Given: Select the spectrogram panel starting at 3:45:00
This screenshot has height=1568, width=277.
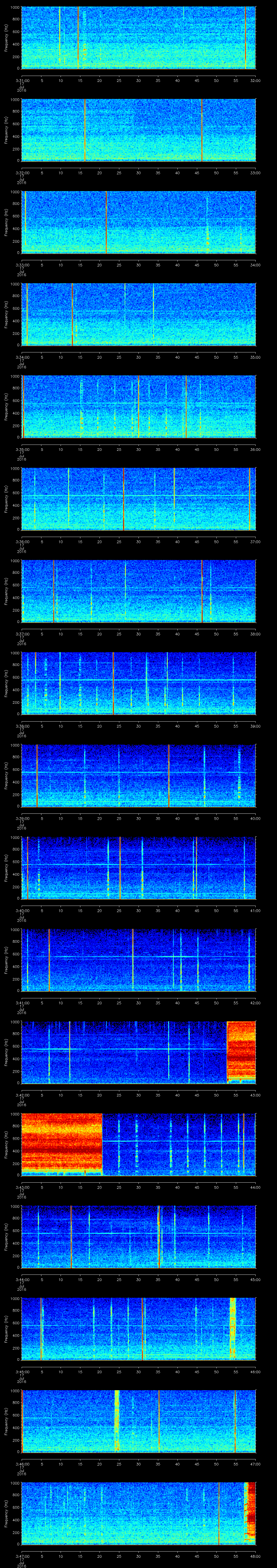Looking at the screenshot, I should point(139,1329).
